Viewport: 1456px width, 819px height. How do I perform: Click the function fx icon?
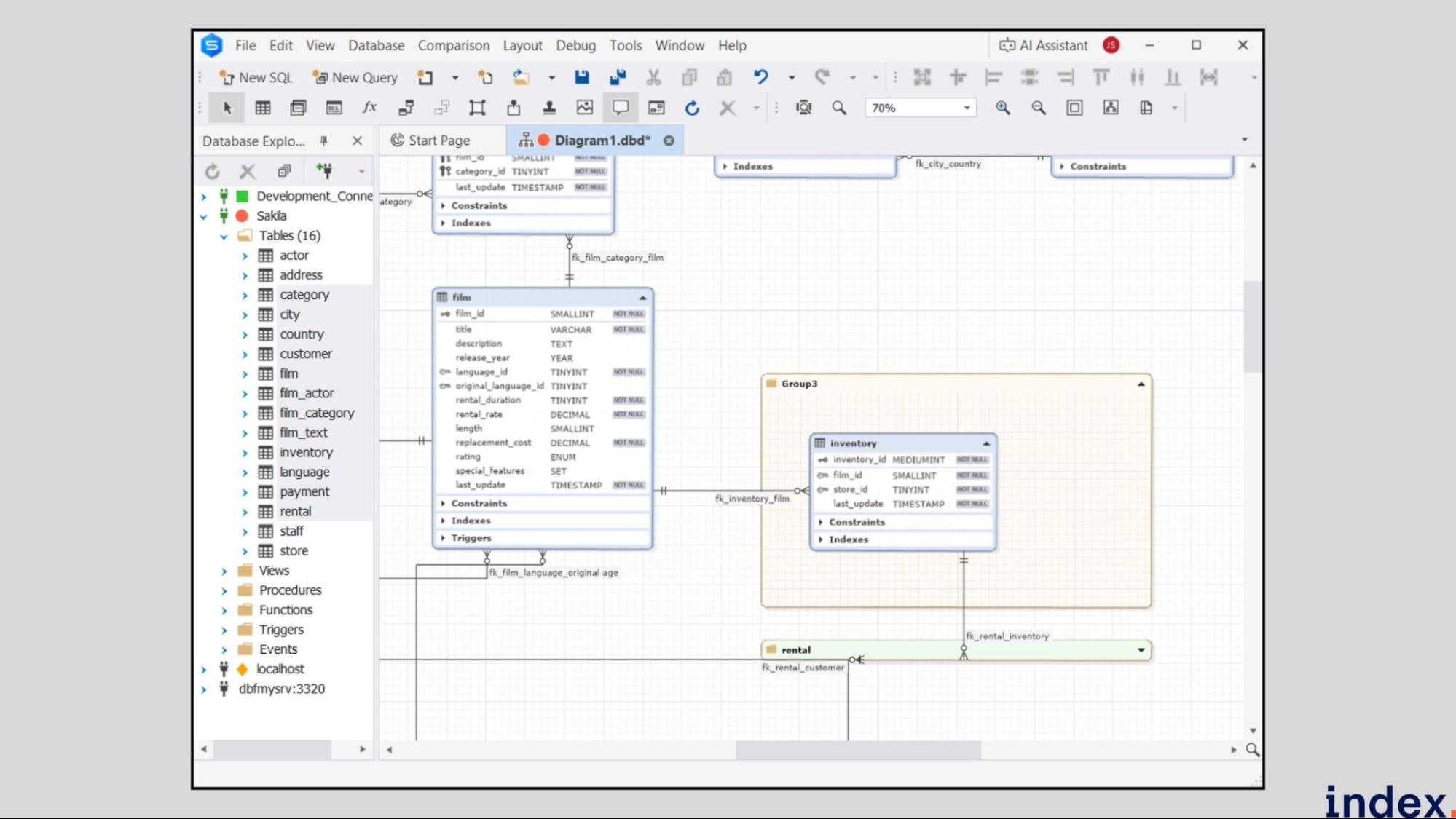point(369,108)
